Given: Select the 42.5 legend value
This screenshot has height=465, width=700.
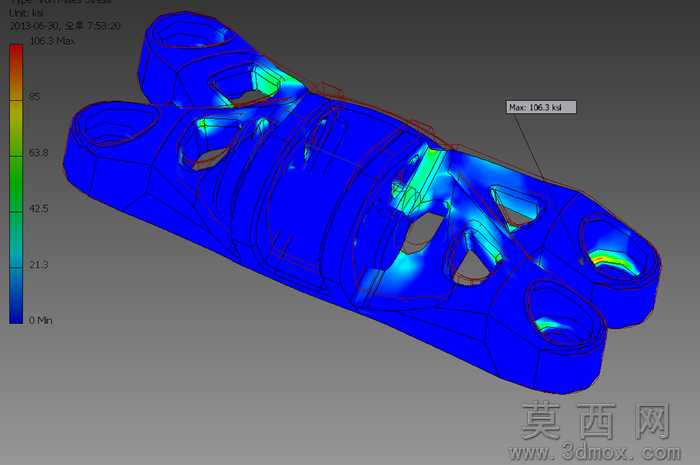Looking at the screenshot, I should [x=38, y=208].
